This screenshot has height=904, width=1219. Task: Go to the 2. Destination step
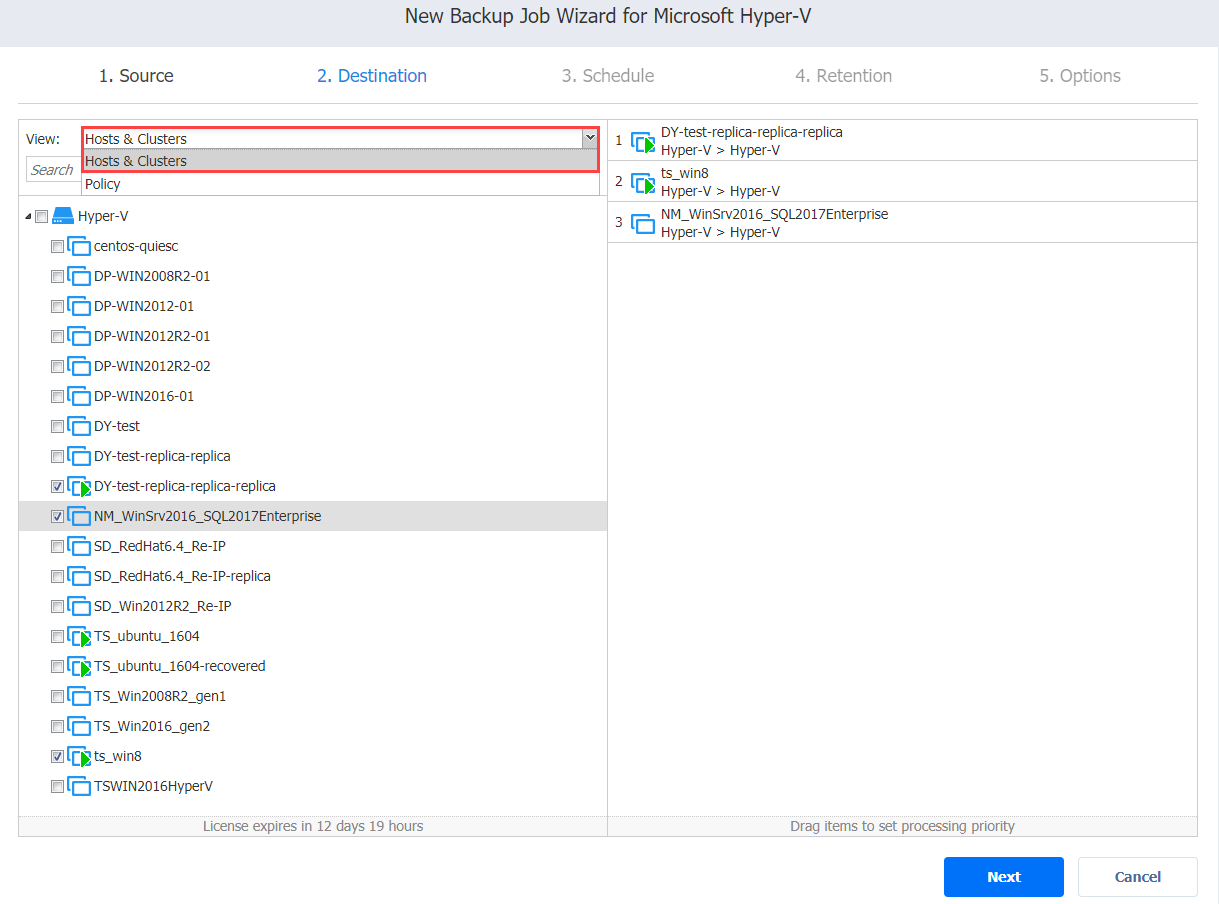pyautogui.click(x=372, y=76)
